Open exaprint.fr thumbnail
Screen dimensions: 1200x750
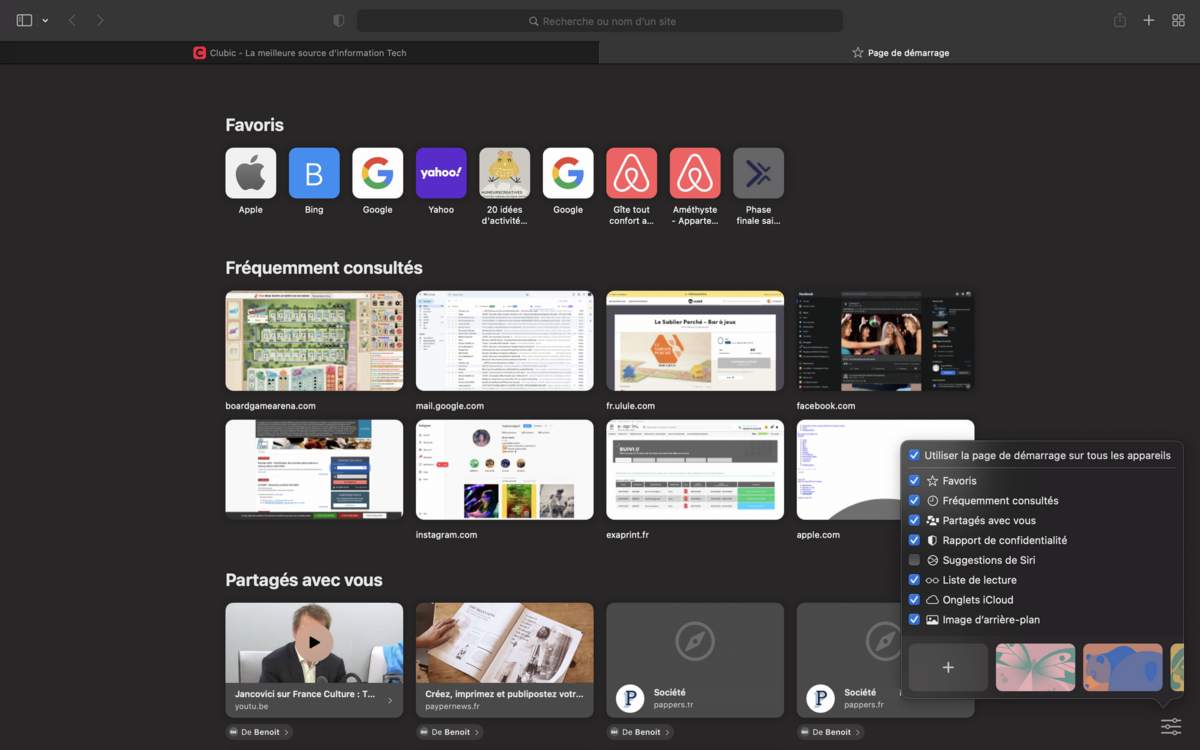pyautogui.click(x=695, y=470)
